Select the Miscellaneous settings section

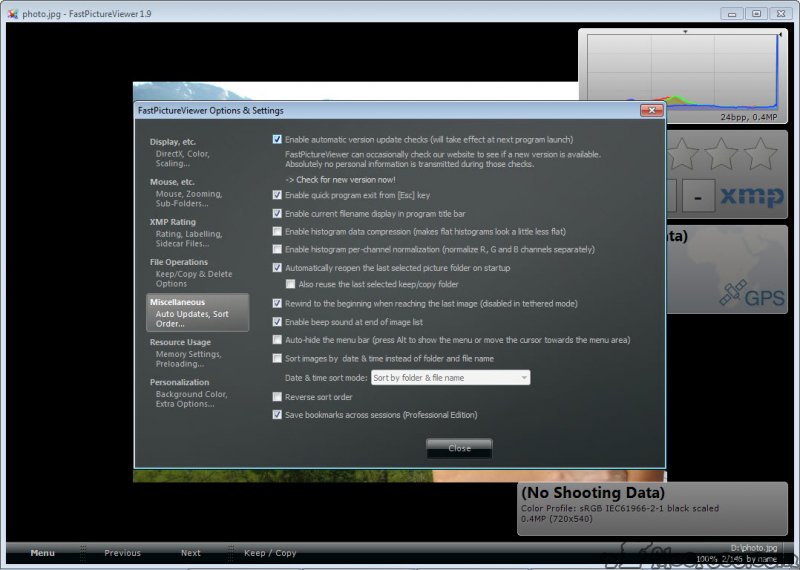click(x=197, y=312)
